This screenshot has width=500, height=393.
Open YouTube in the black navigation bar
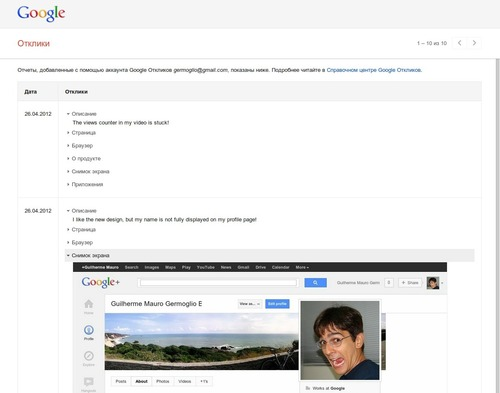tap(206, 267)
